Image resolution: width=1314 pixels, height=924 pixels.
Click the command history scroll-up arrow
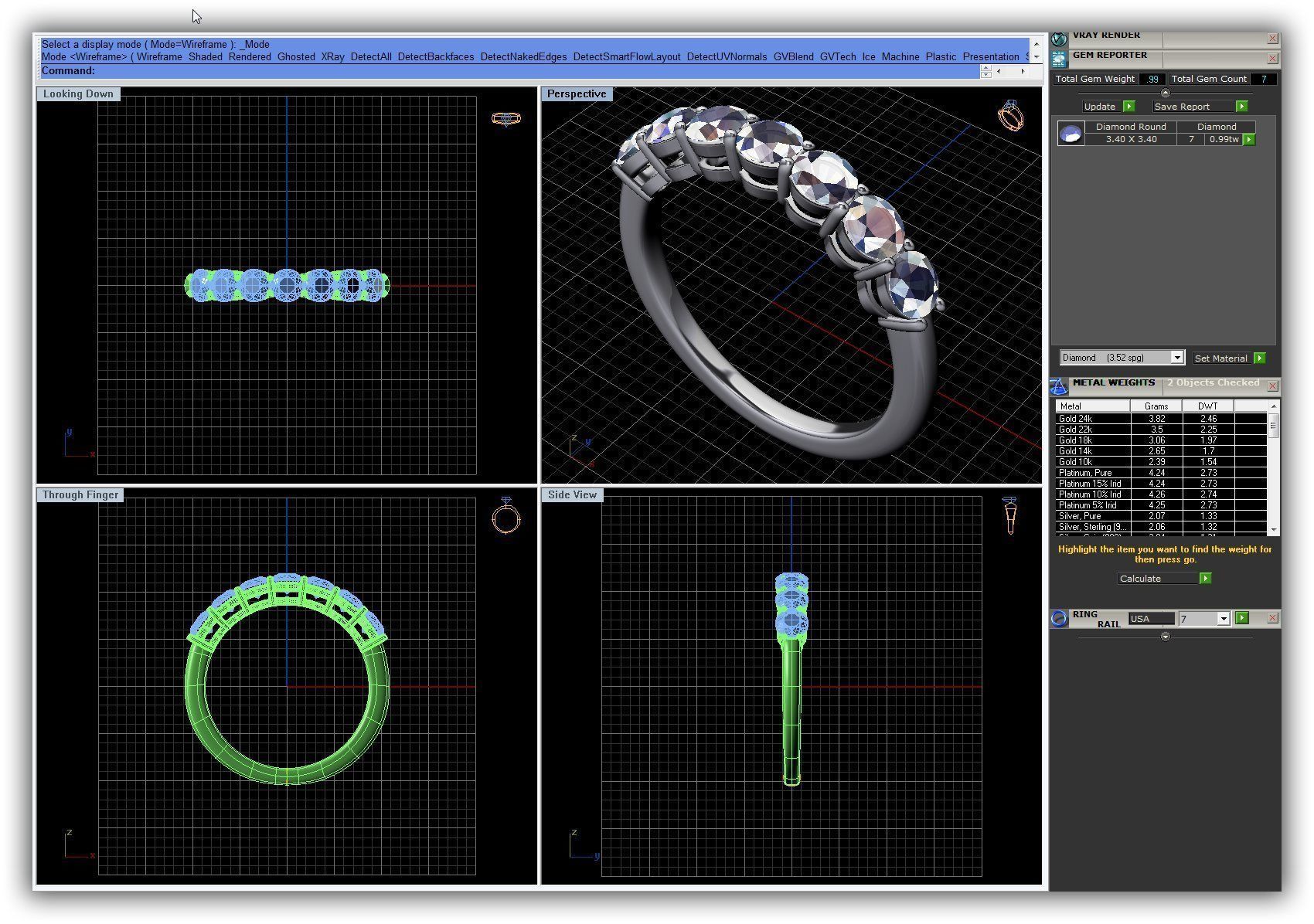(1036, 44)
